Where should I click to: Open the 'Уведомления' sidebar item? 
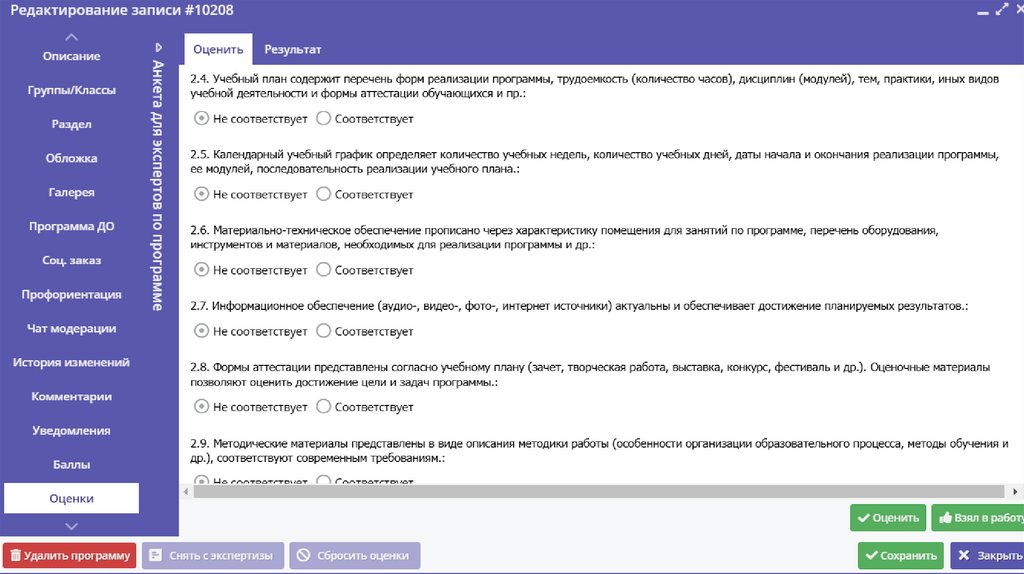pos(71,430)
